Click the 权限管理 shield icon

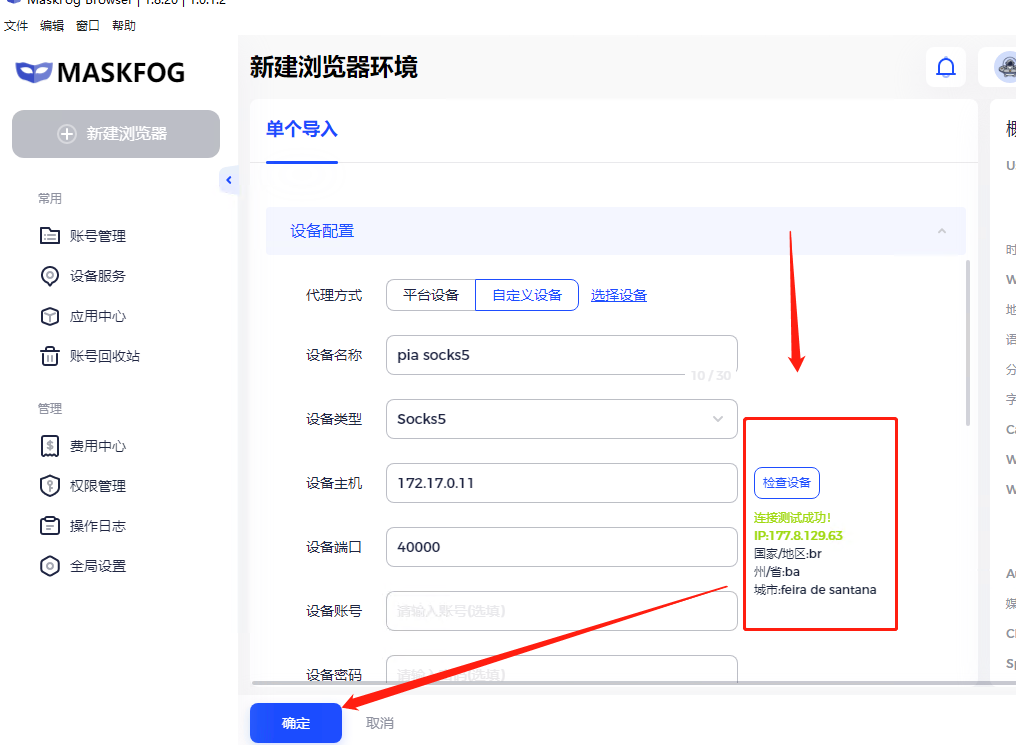point(50,486)
